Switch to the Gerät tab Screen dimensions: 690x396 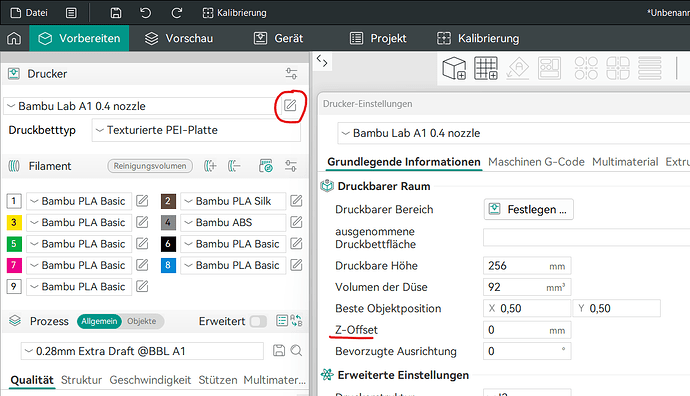[x=278, y=38]
